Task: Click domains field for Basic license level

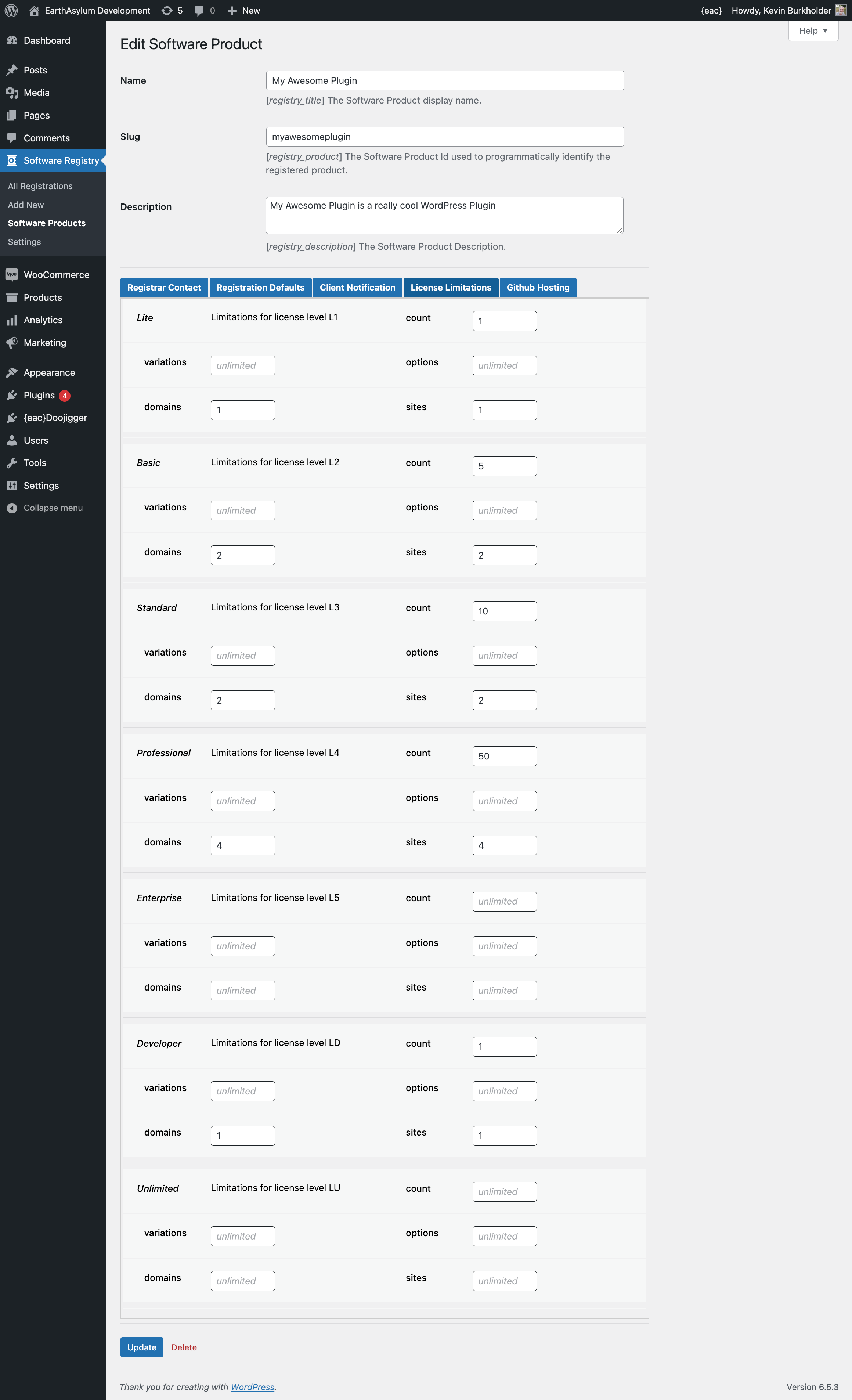Action: click(243, 554)
